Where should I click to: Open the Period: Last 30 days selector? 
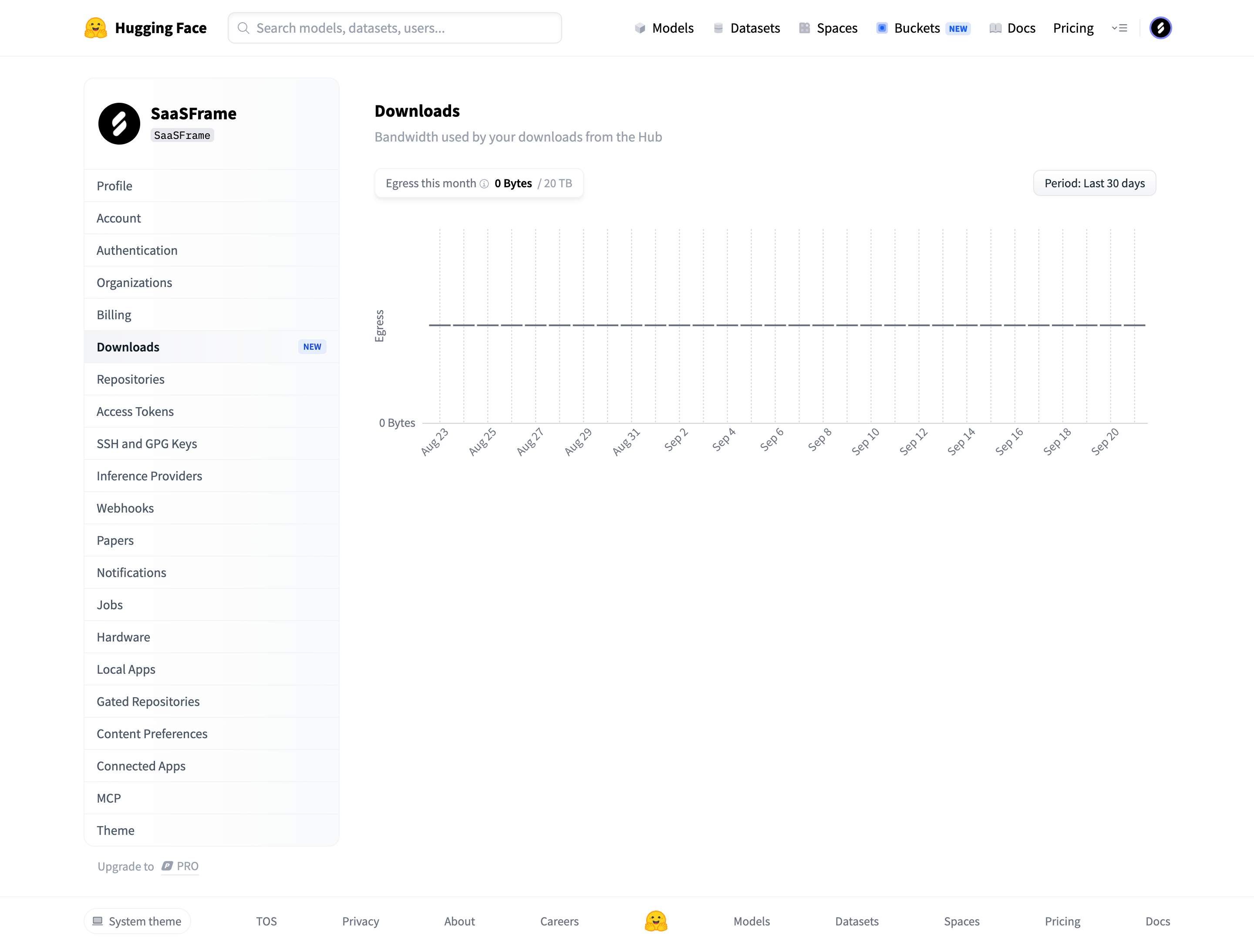point(1094,183)
